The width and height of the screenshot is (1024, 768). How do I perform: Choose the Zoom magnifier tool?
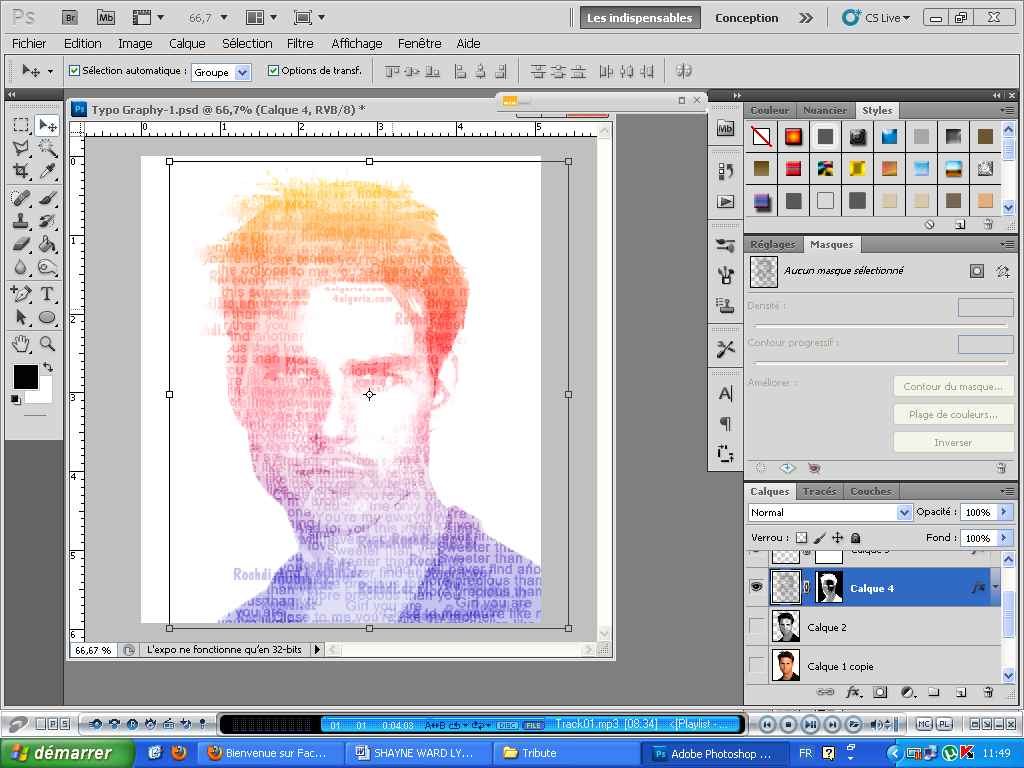tap(46, 343)
